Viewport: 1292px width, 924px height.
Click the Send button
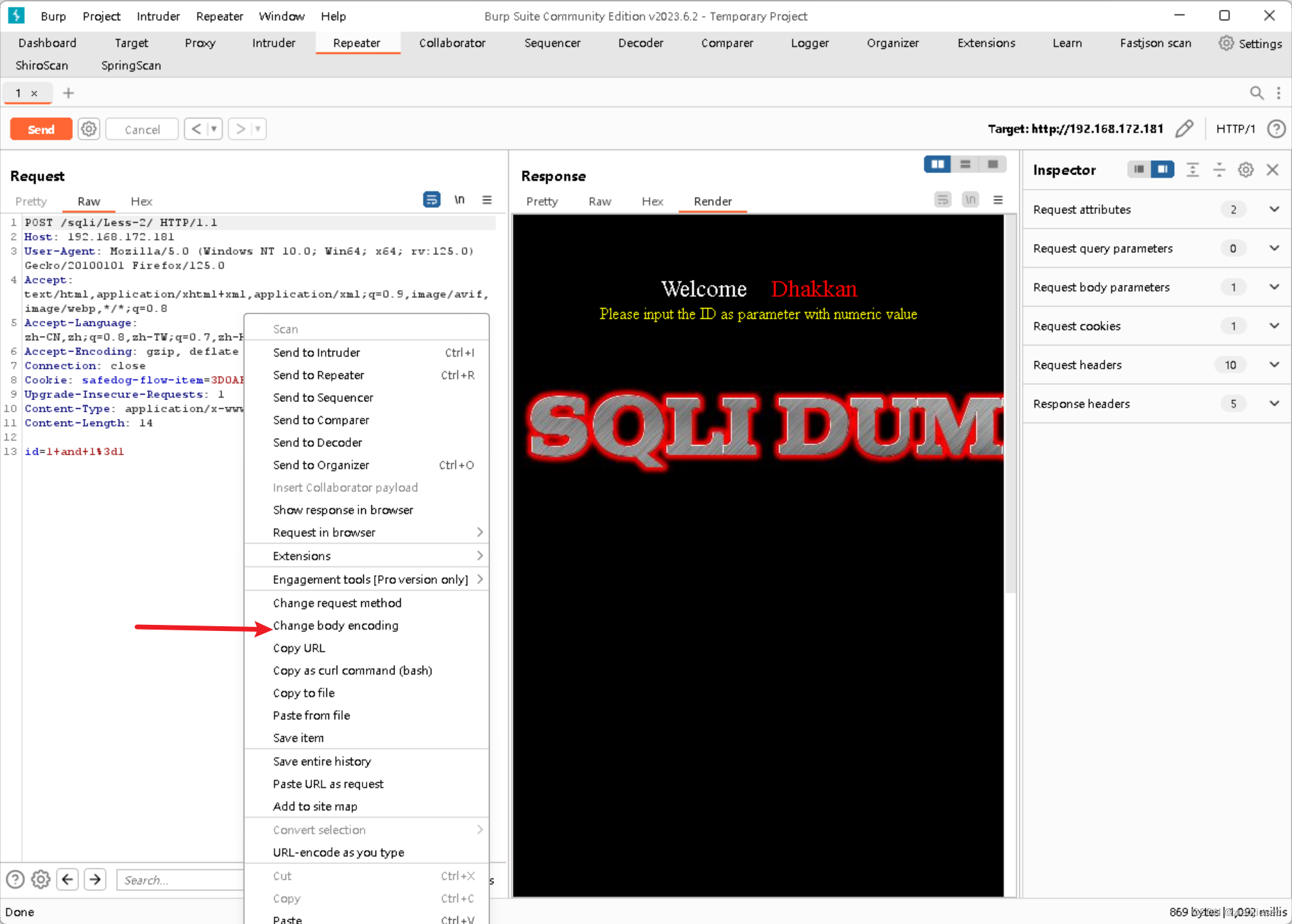41,129
